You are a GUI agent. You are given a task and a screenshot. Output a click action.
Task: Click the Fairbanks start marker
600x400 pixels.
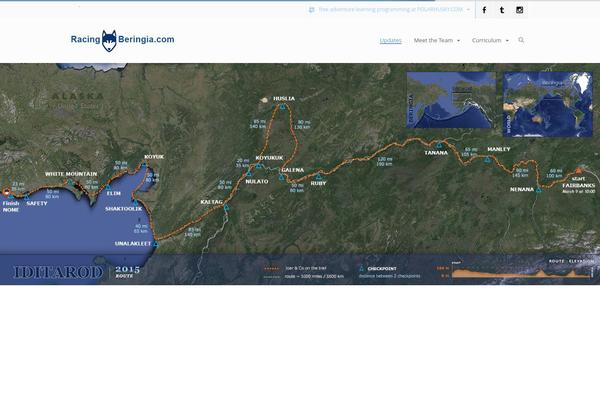click(x=579, y=170)
